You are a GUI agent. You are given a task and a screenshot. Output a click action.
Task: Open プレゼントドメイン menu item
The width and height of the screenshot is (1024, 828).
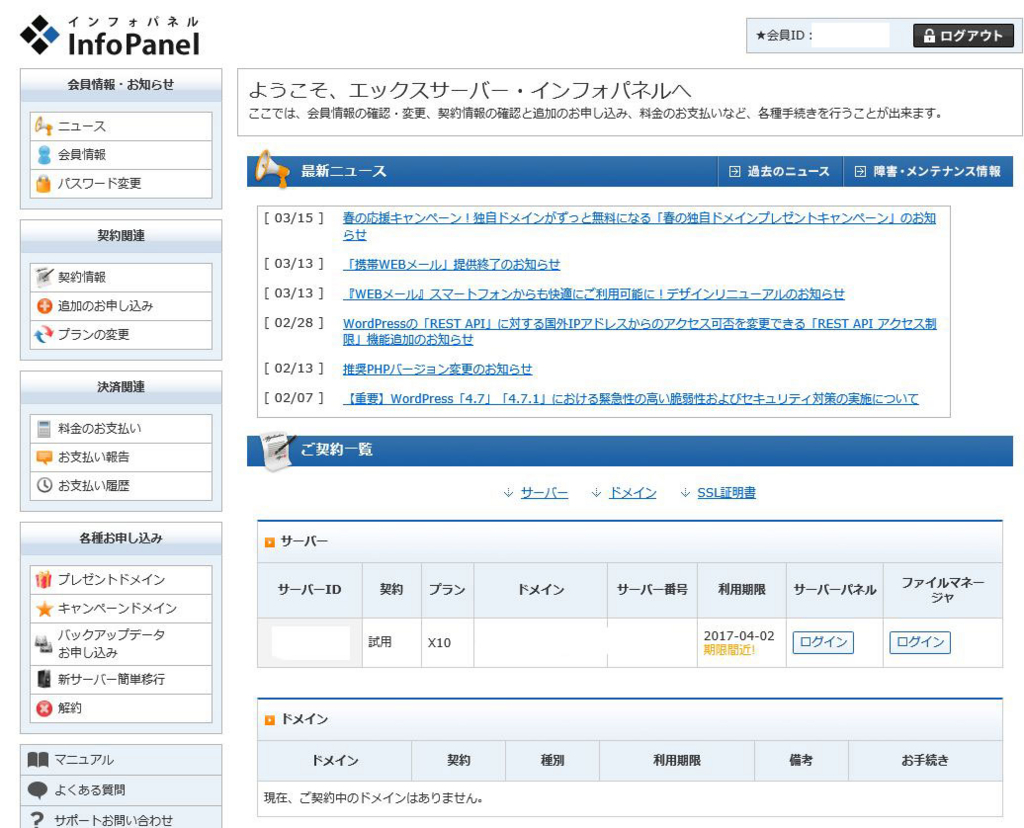121,579
